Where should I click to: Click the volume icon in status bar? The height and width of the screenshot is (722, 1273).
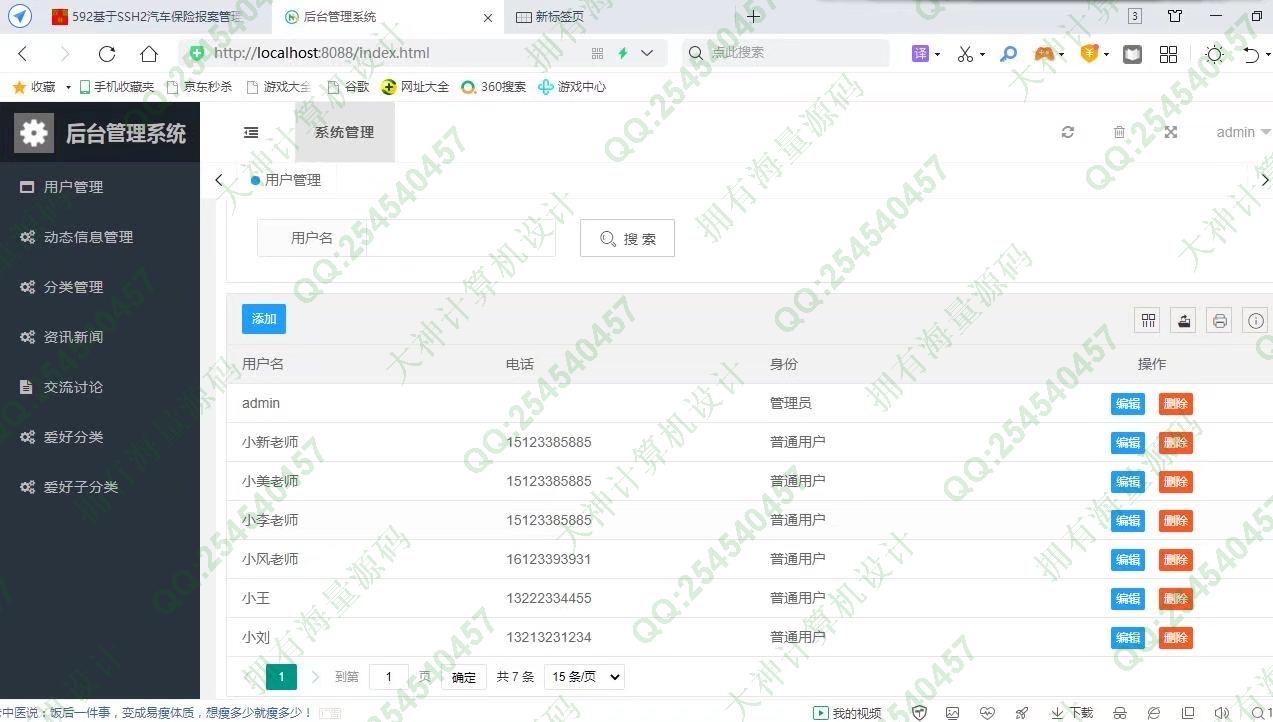click(x=1221, y=713)
